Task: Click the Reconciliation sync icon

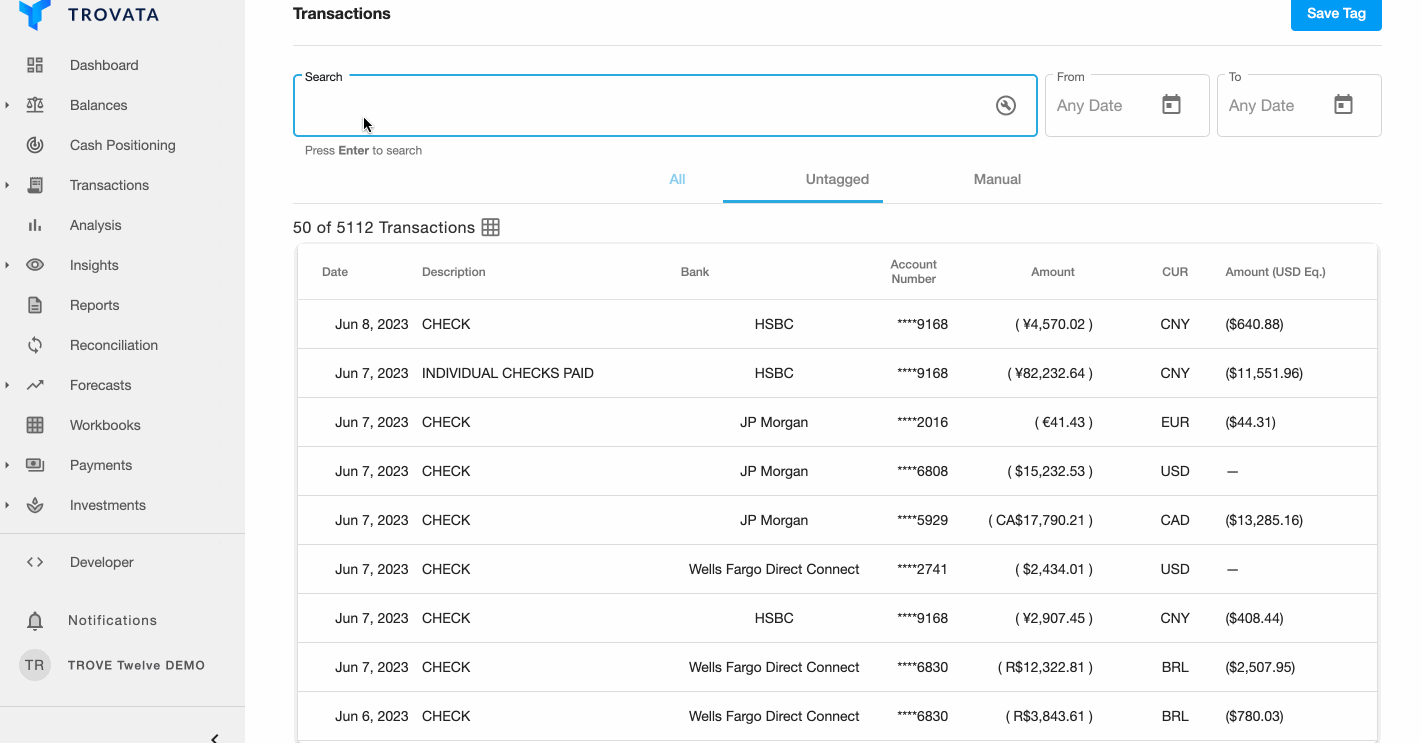Action: [x=35, y=344]
